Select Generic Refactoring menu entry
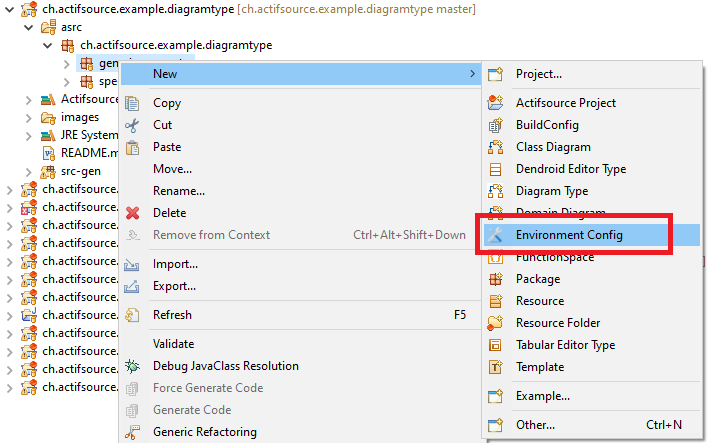Image resolution: width=708 pixels, height=443 pixels. (204, 432)
